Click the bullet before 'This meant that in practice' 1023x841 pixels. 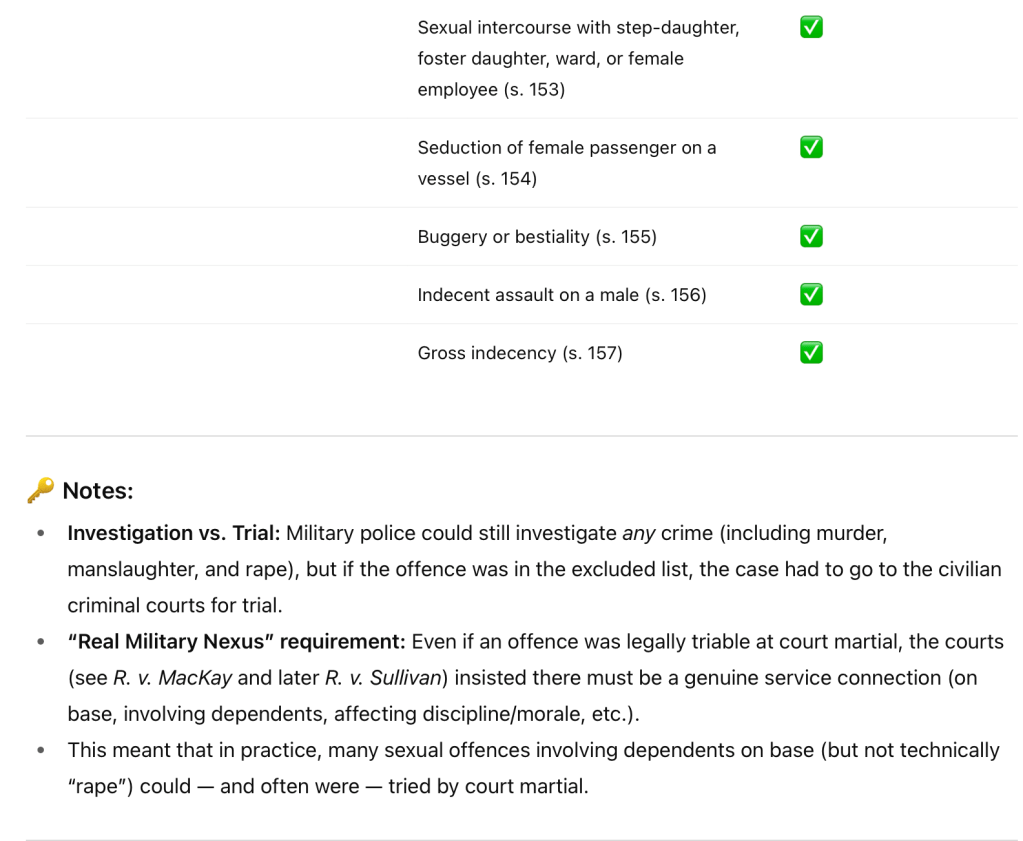40,750
